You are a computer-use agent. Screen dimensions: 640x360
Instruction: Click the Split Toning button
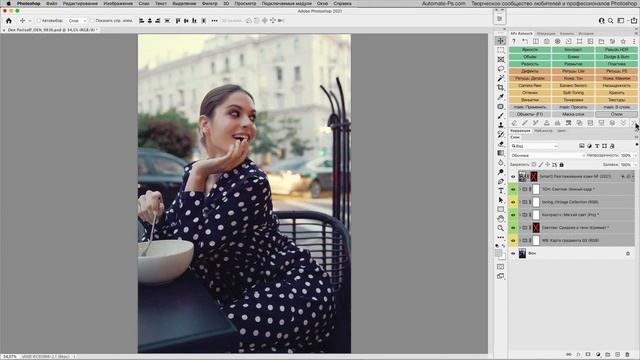(573, 93)
